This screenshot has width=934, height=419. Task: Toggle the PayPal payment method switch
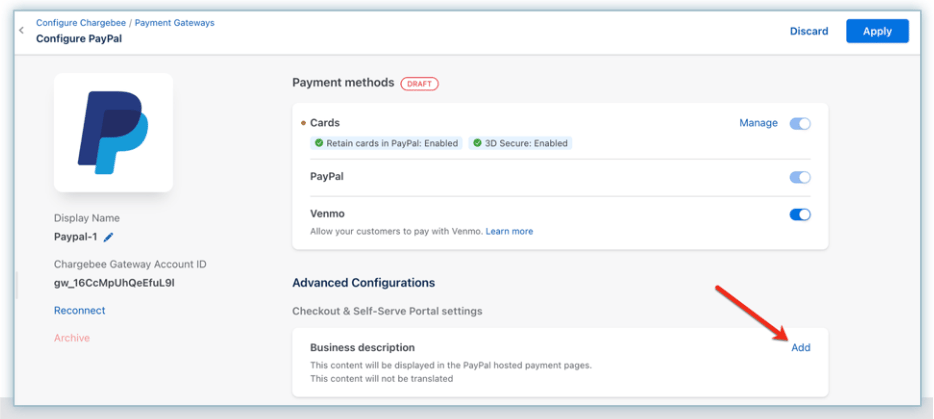tap(800, 177)
